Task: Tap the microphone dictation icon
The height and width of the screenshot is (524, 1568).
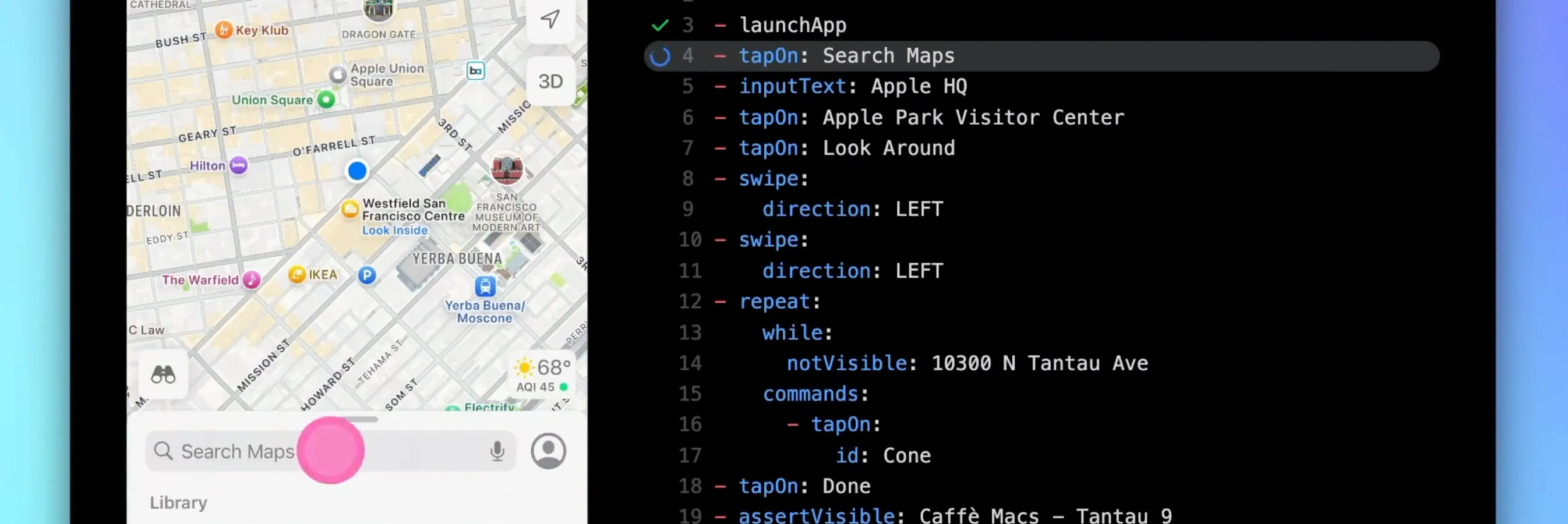Action: [497, 451]
